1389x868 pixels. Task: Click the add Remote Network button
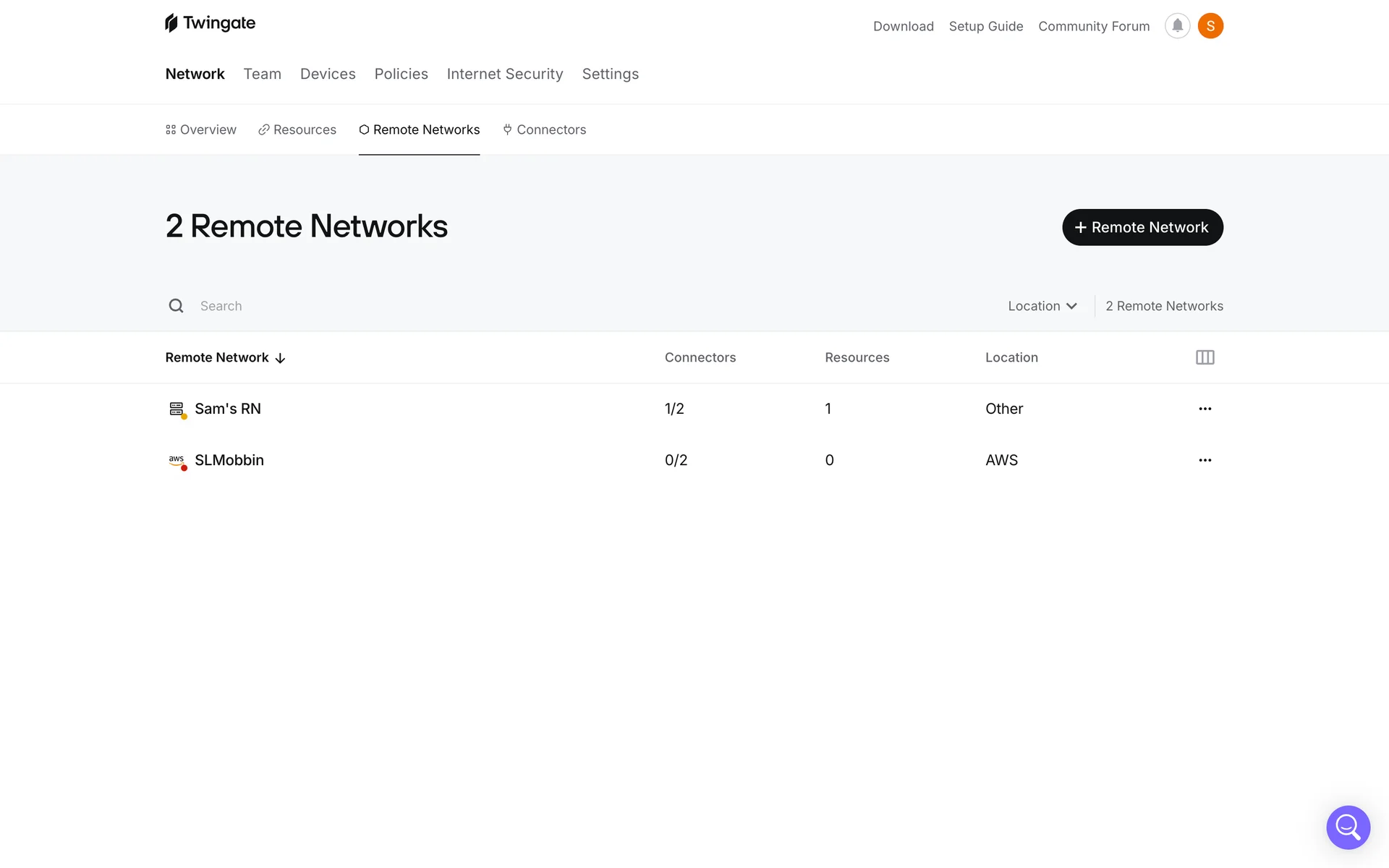click(x=1142, y=227)
